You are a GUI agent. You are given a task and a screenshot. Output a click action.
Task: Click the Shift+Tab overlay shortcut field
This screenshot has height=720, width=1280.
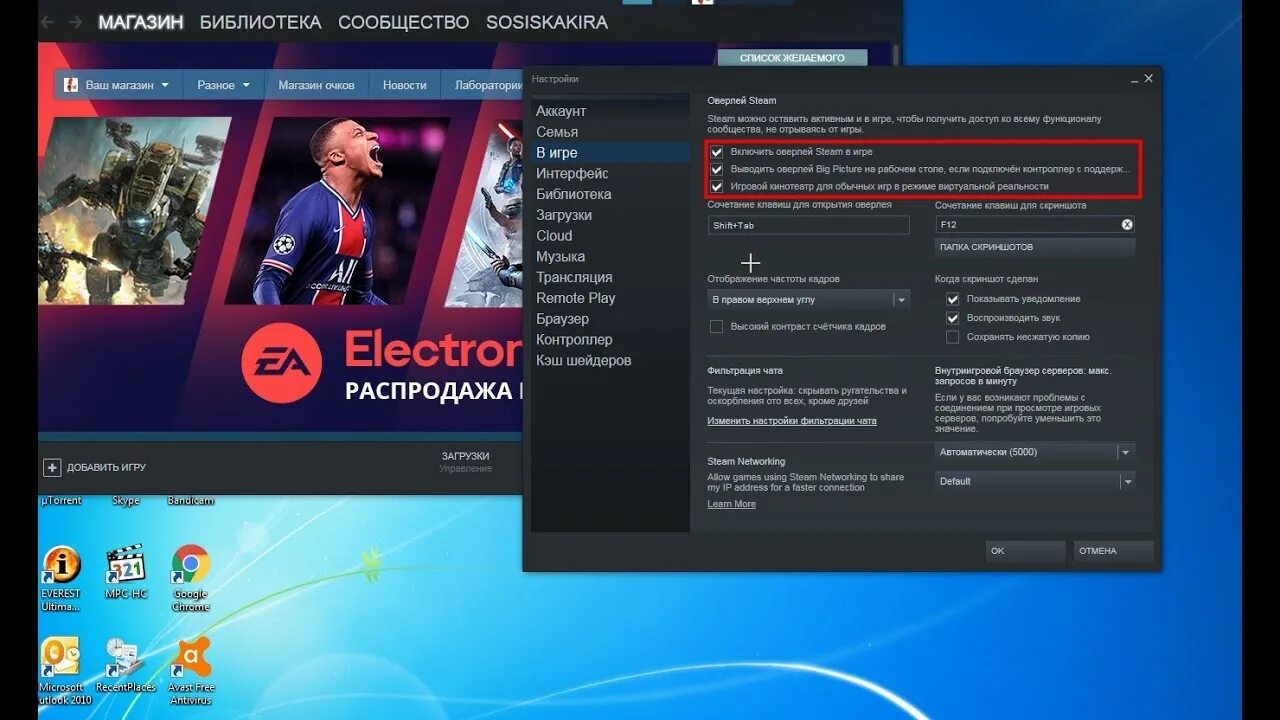[808, 225]
